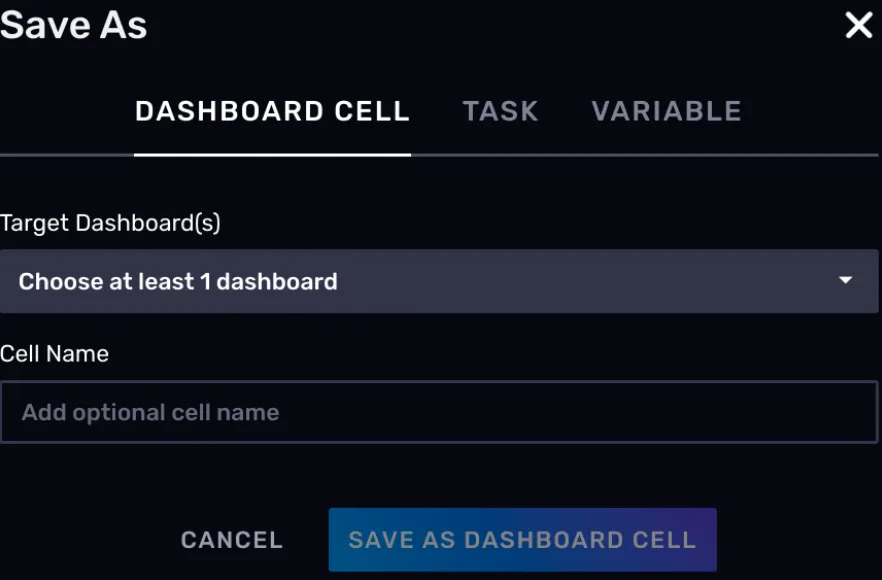The width and height of the screenshot is (882, 580).
Task: Click the gradient Save As Dashboard Cell button
Action: click(x=522, y=540)
